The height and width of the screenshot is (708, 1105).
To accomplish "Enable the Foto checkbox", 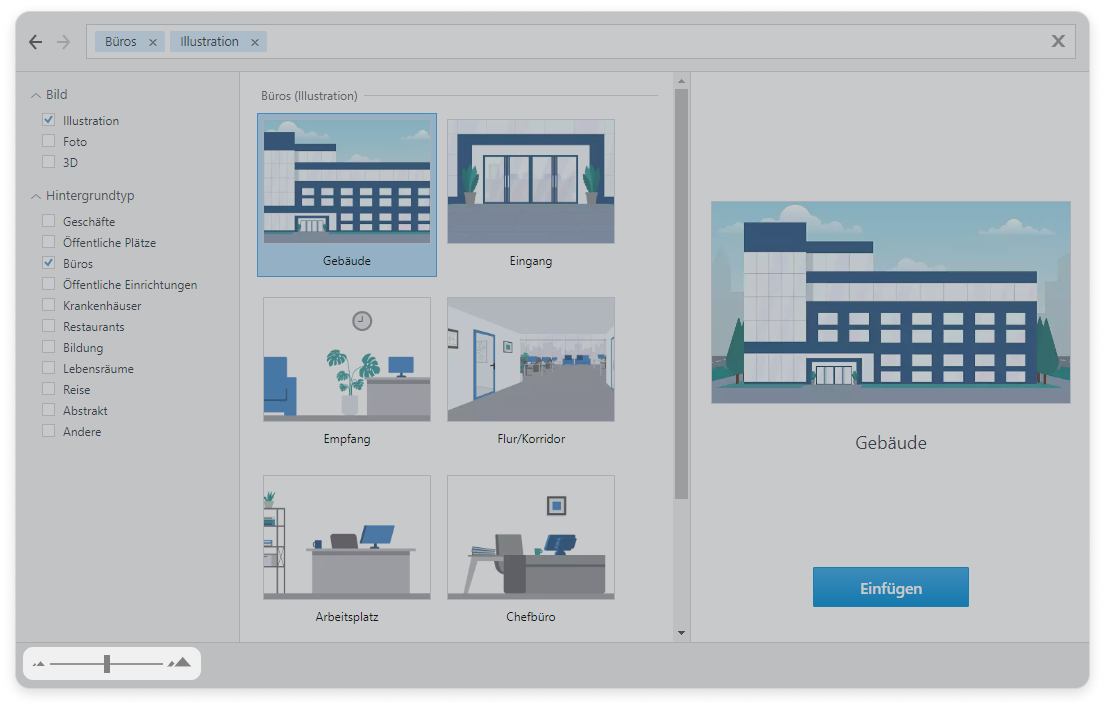I will [49, 141].
